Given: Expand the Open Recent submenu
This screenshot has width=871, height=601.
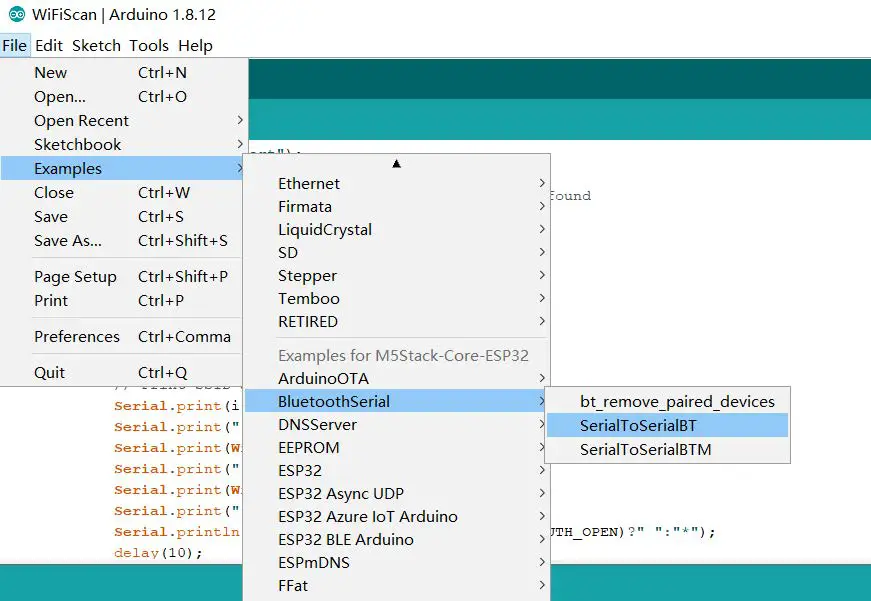Looking at the screenshot, I should tap(122, 121).
